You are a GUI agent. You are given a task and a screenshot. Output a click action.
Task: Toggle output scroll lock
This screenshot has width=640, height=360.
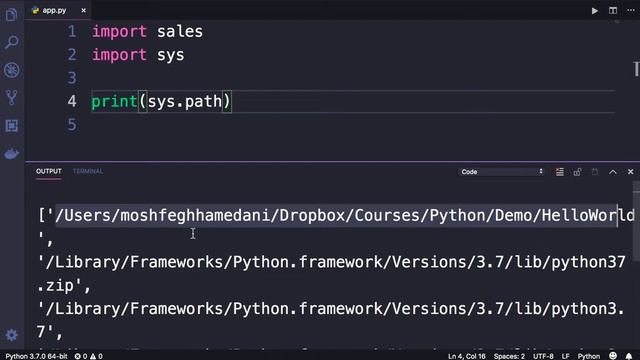(577, 172)
